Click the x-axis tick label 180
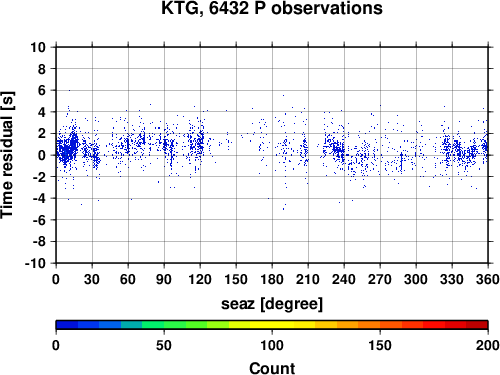 [272, 279]
